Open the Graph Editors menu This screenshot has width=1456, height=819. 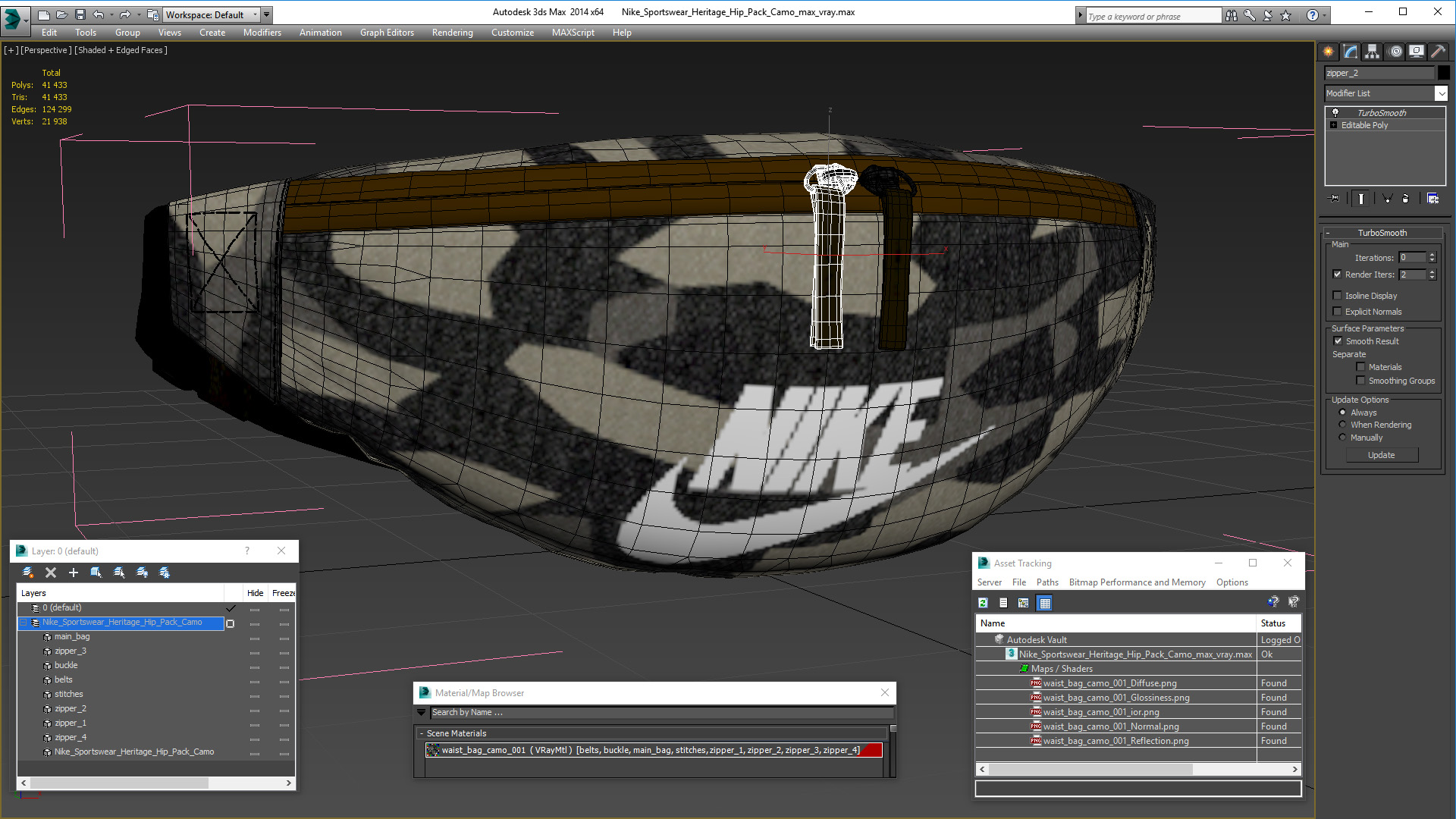[x=387, y=33]
